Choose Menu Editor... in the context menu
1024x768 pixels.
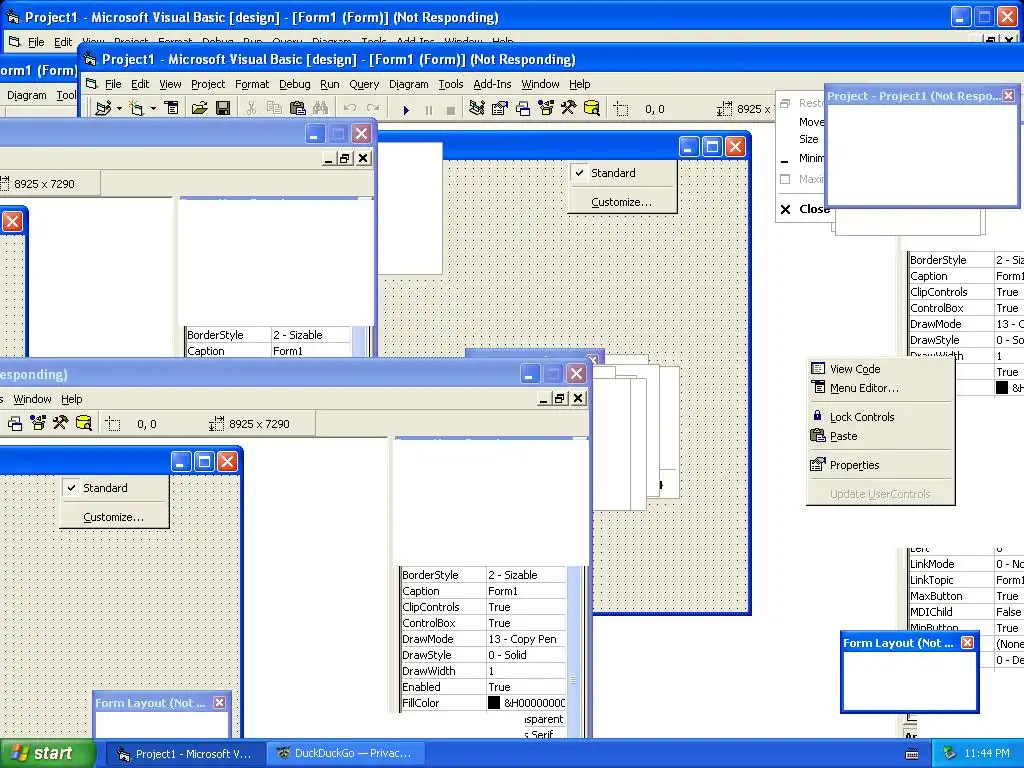tap(880, 388)
